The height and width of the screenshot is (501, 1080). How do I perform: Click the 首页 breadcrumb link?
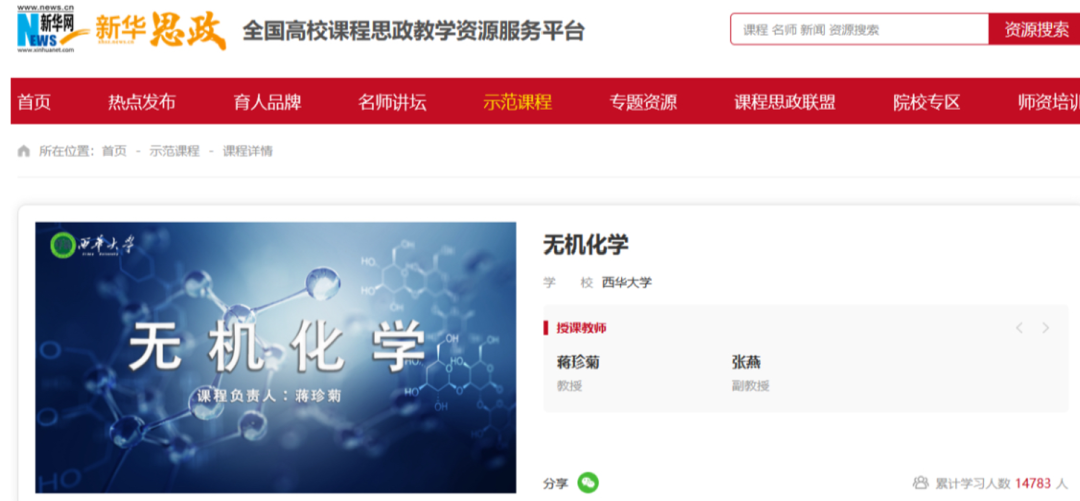pyautogui.click(x=114, y=151)
